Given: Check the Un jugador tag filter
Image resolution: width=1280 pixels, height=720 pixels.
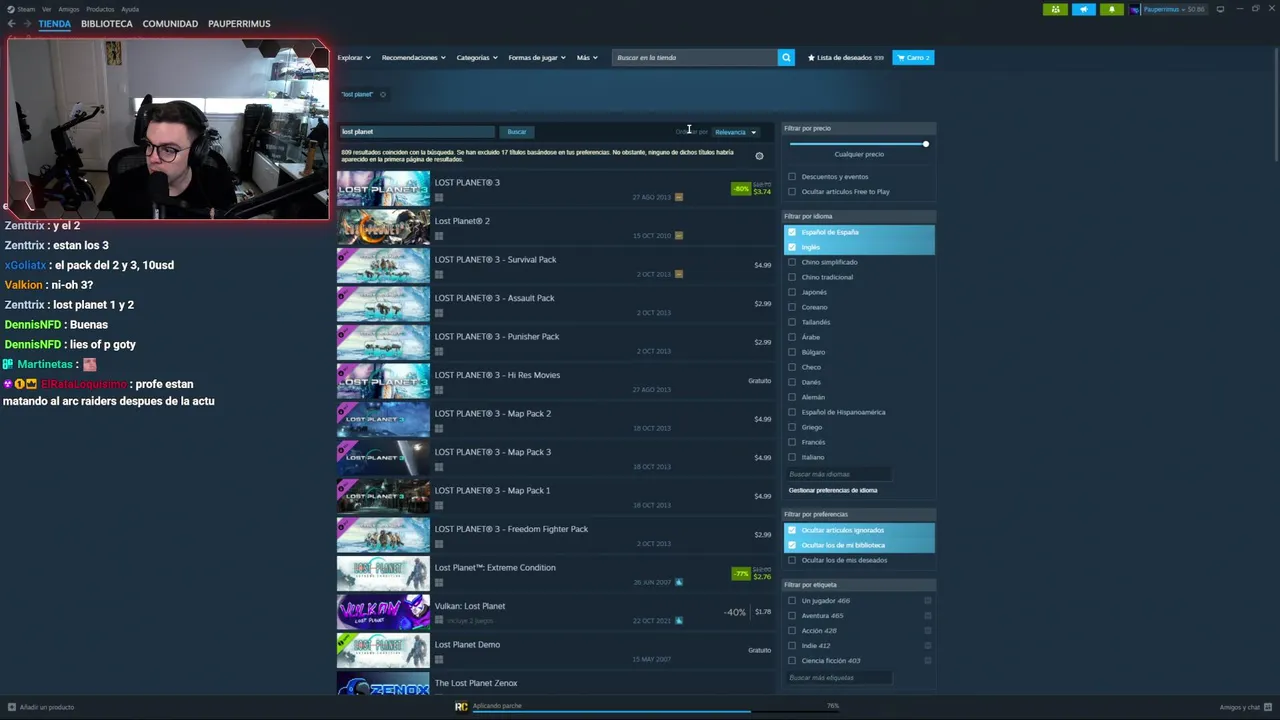Looking at the screenshot, I should pos(792,601).
